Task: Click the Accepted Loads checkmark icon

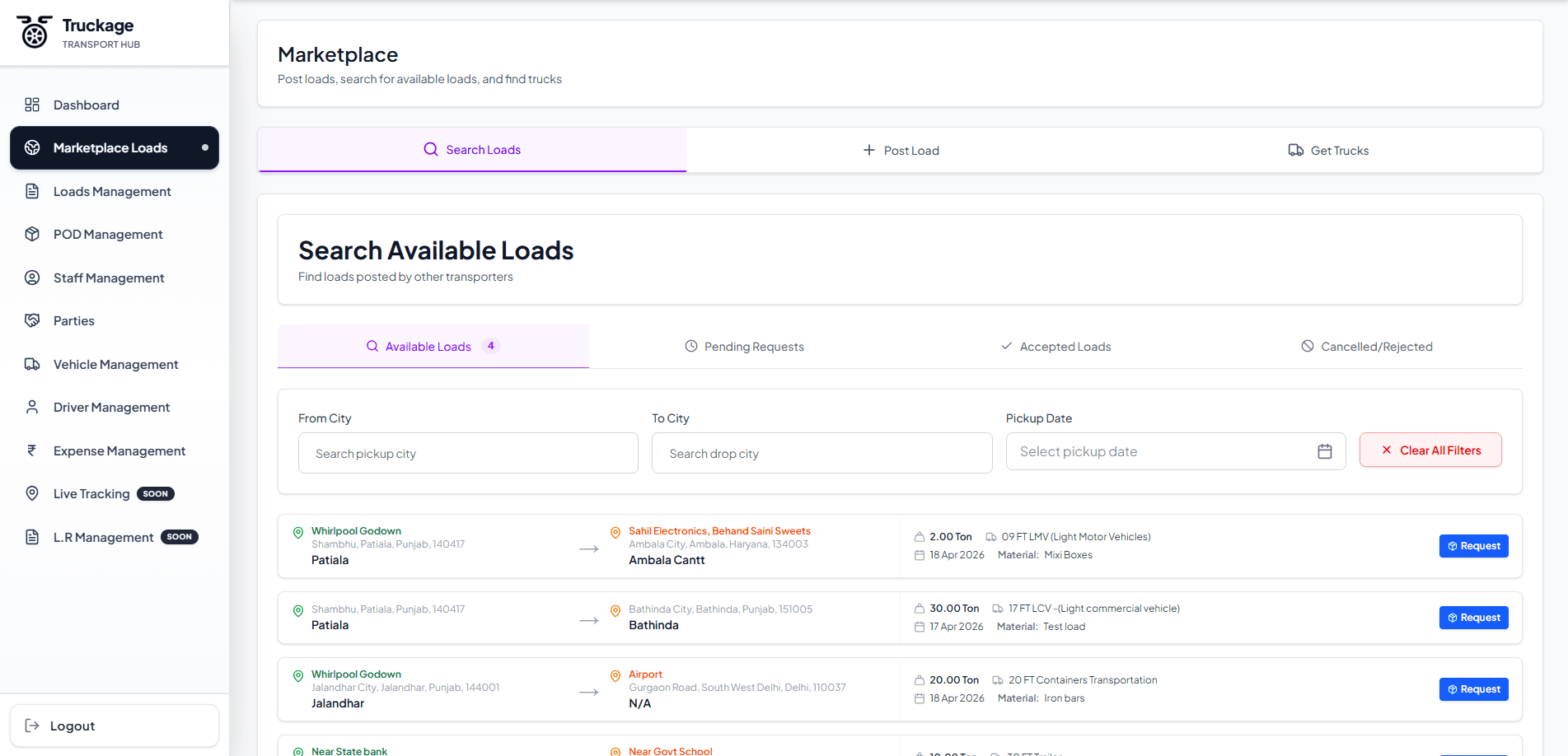Action: (1007, 346)
